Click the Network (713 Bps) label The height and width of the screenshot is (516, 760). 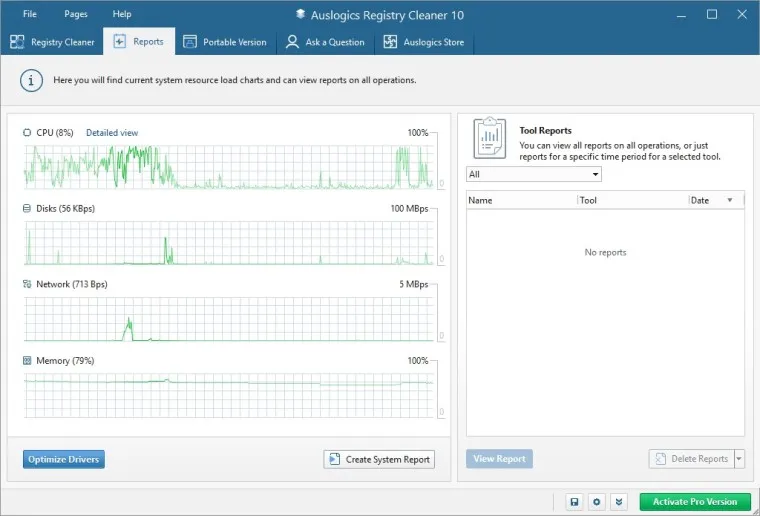tap(72, 284)
